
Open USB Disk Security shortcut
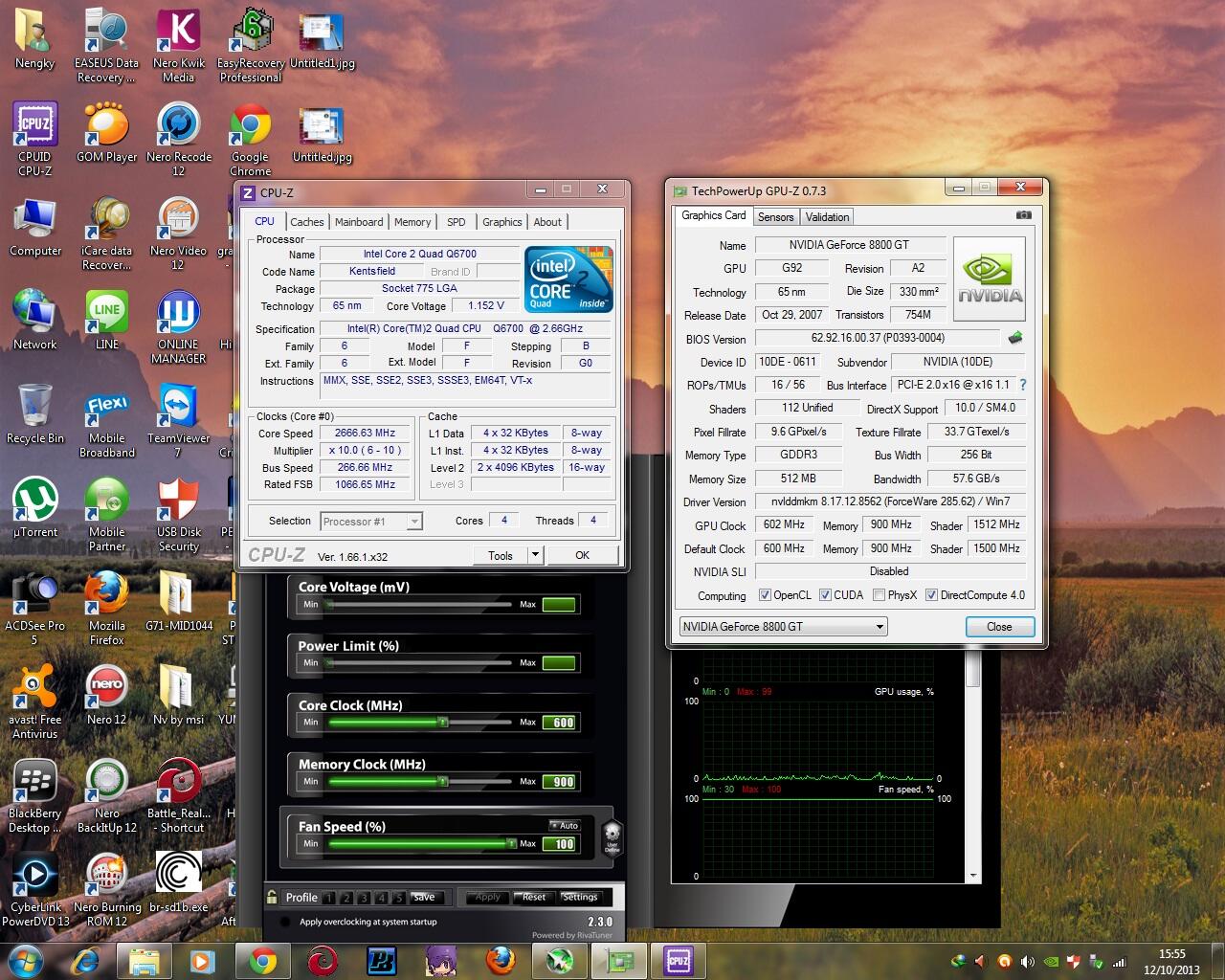pyautogui.click(x=179, y=515)
